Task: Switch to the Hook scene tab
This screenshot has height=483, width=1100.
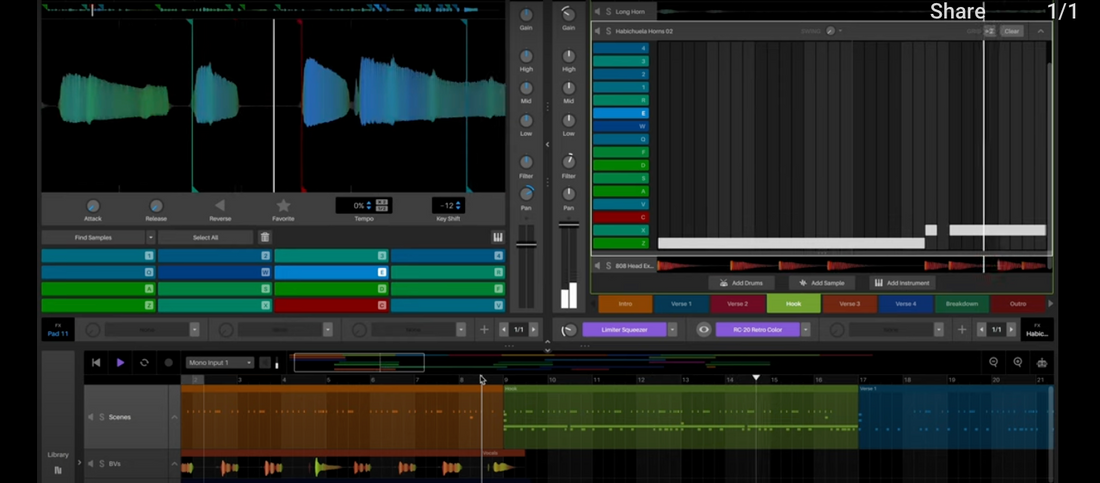Action: pyautogui.click(x=793, y=304)
